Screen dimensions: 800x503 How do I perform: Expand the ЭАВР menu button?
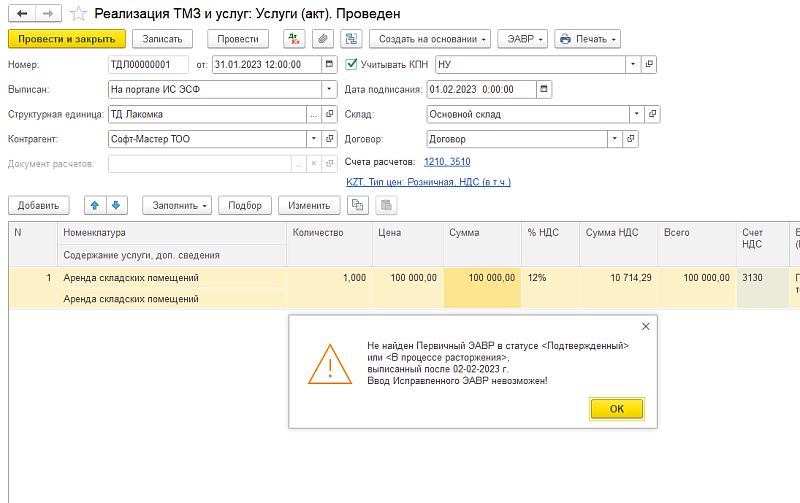point(522,39)
